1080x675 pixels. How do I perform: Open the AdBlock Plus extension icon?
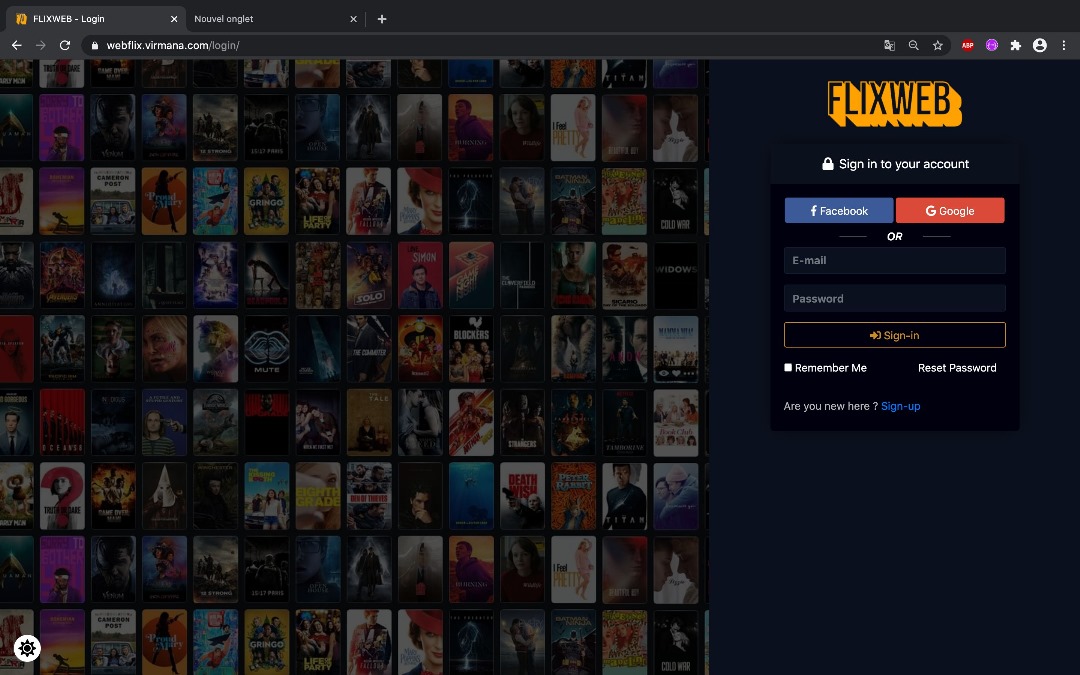click(967, 45)
